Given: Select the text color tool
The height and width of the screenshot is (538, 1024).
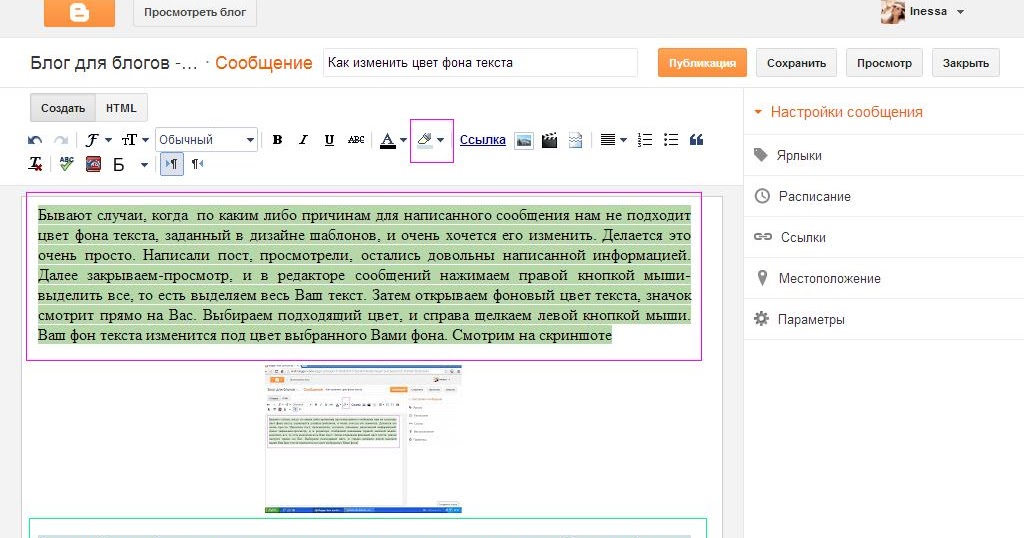Looking at the screenshot, I should [387, 140].
